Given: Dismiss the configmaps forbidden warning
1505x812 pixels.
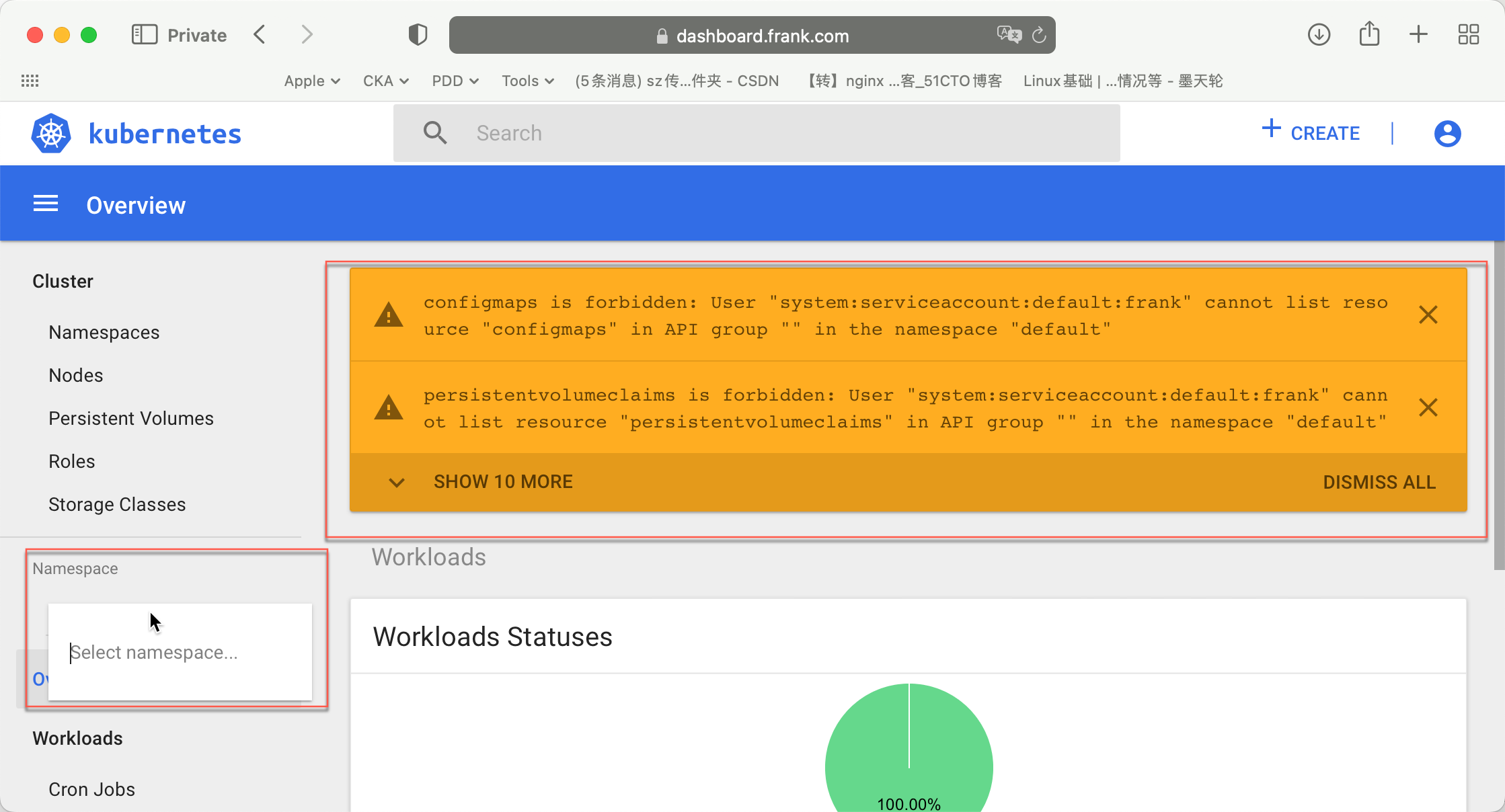Looking at the screenshot, I should 1428,315.
